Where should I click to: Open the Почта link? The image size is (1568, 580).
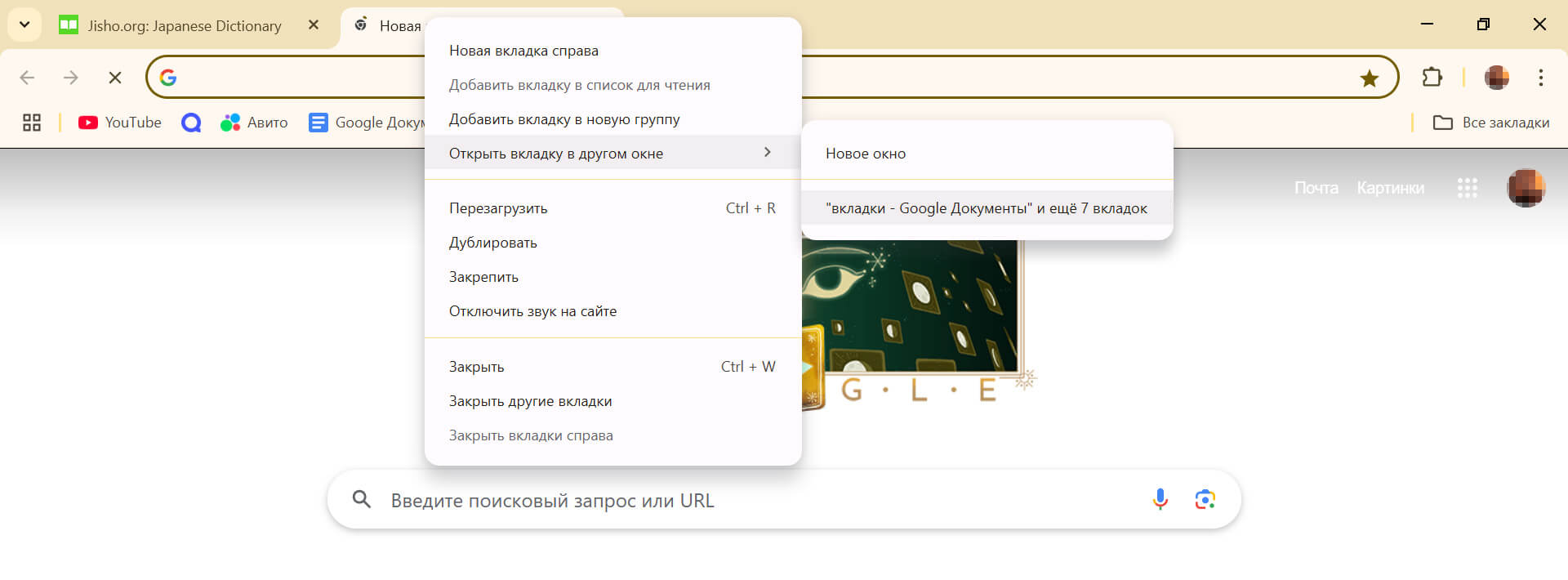click(x=1316, y=188)
